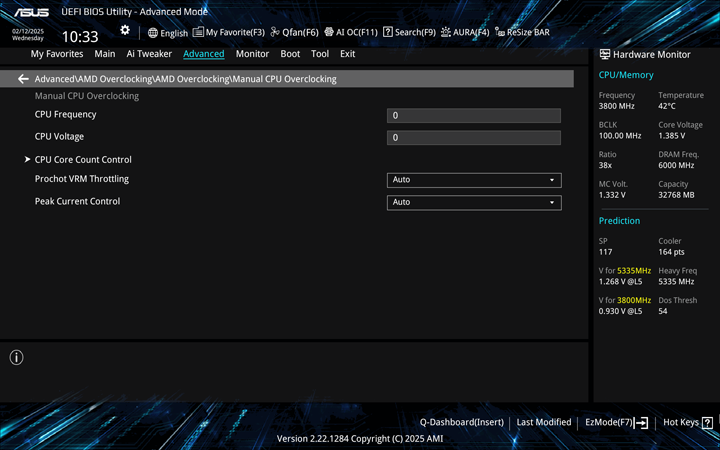
Task: Open the English language selector
Action: tap(167, 33)
